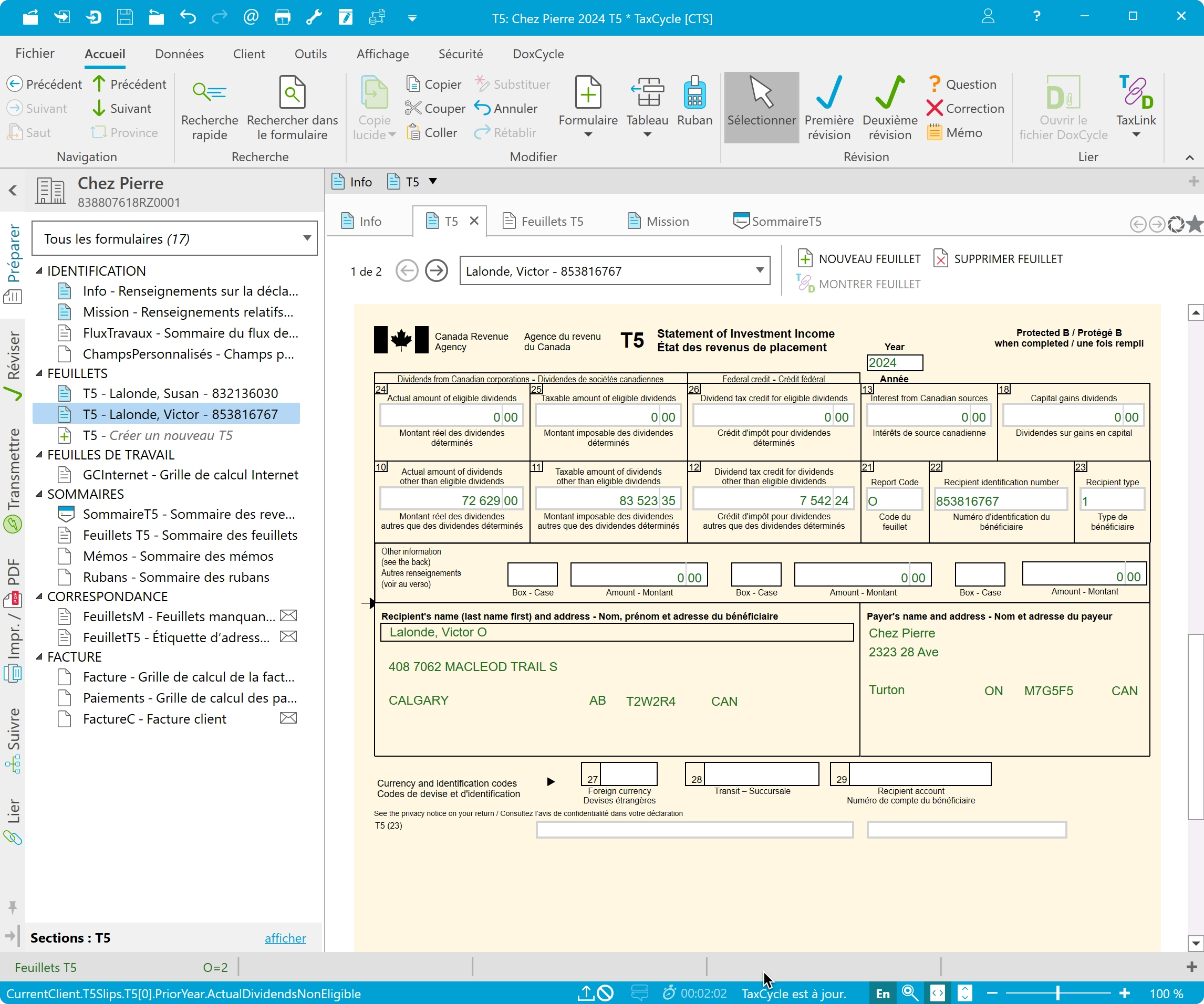
Task: Click the Undo arrow in title bar
Action: coord(188,17)
